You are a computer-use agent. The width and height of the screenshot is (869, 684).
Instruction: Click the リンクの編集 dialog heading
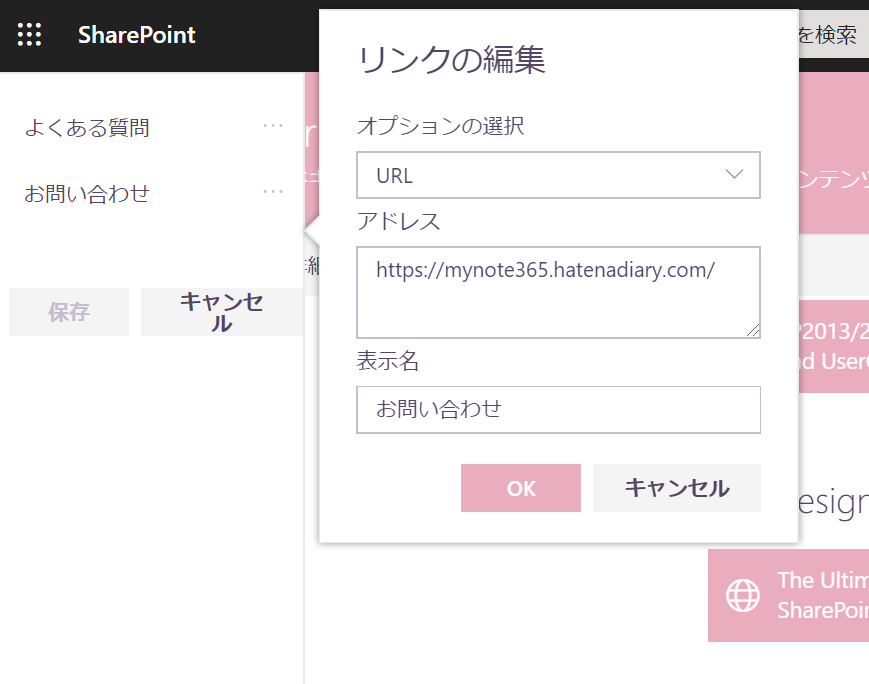coord(452,59)
